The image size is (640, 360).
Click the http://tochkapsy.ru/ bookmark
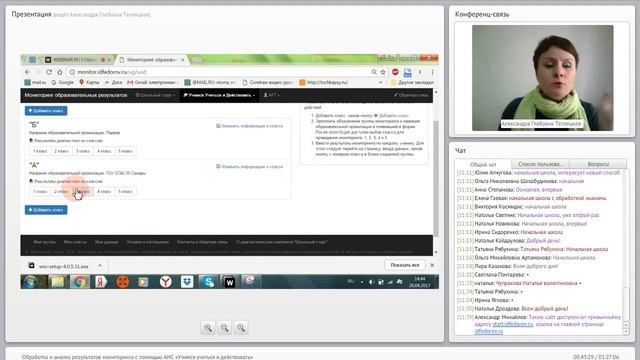click(x=324, y=82)
